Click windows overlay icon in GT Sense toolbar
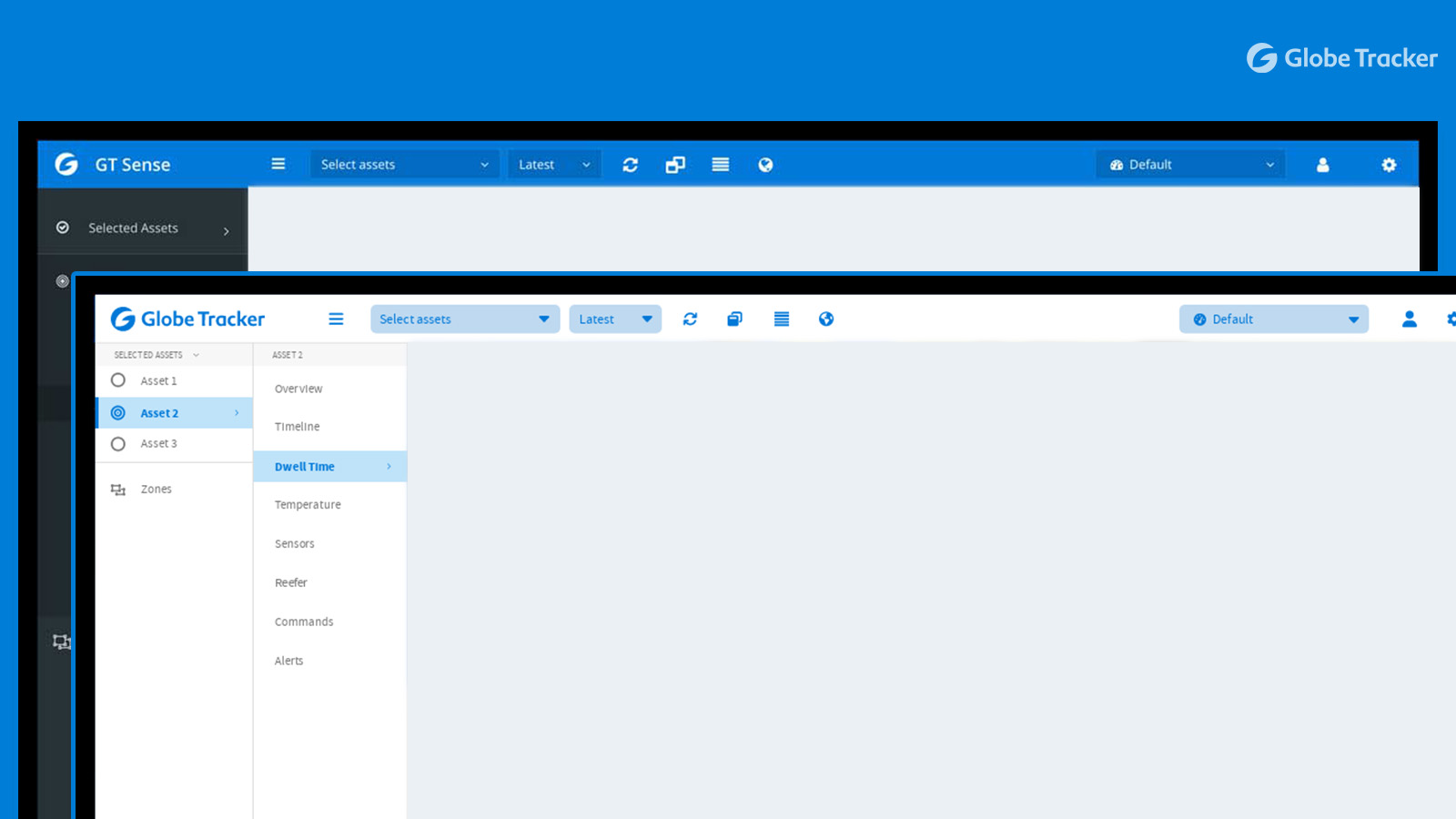1456x819 pixels. pyautogui.click(x=675, y=165)
